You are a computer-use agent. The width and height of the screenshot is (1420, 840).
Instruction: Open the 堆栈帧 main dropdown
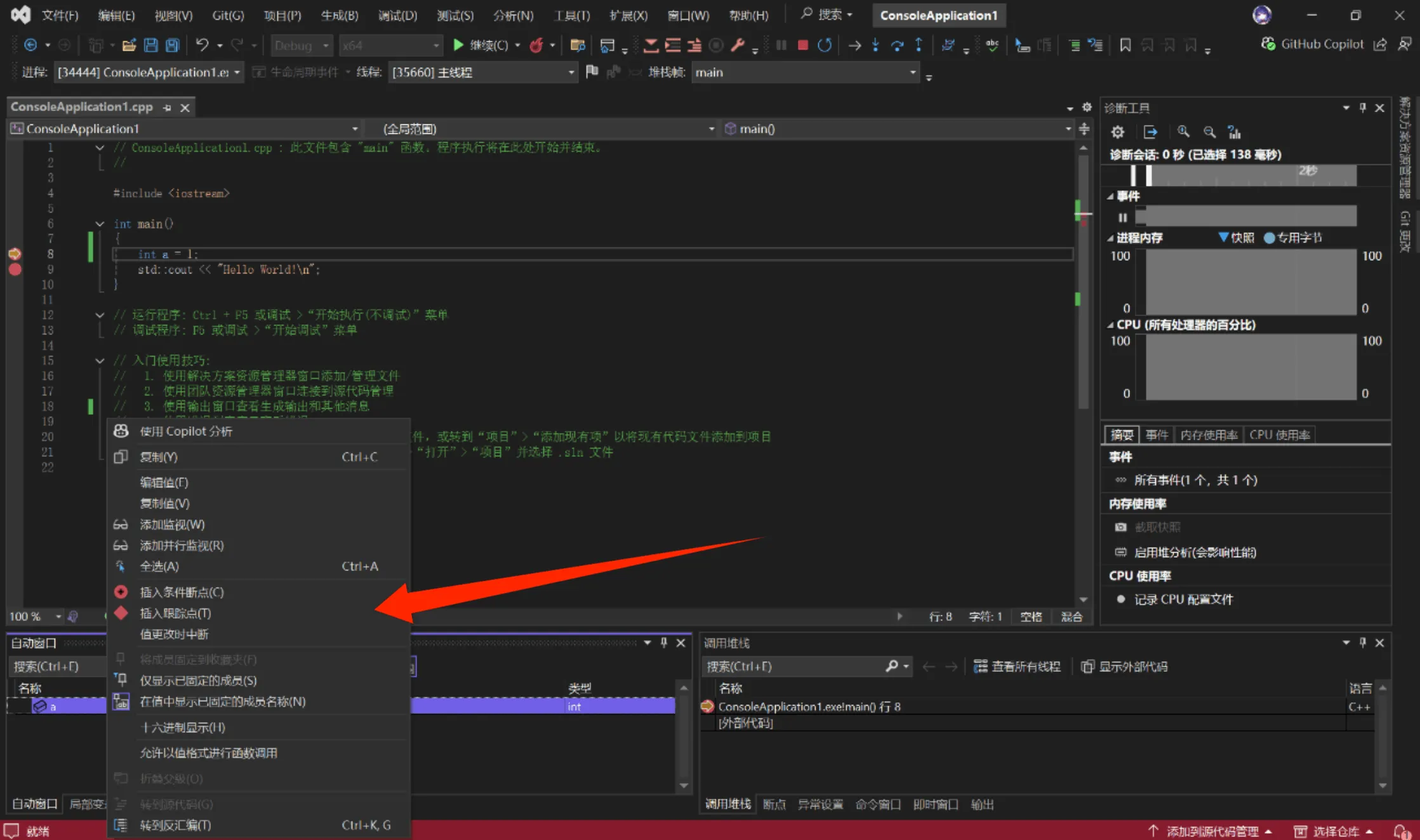click(x=913, y=72)
